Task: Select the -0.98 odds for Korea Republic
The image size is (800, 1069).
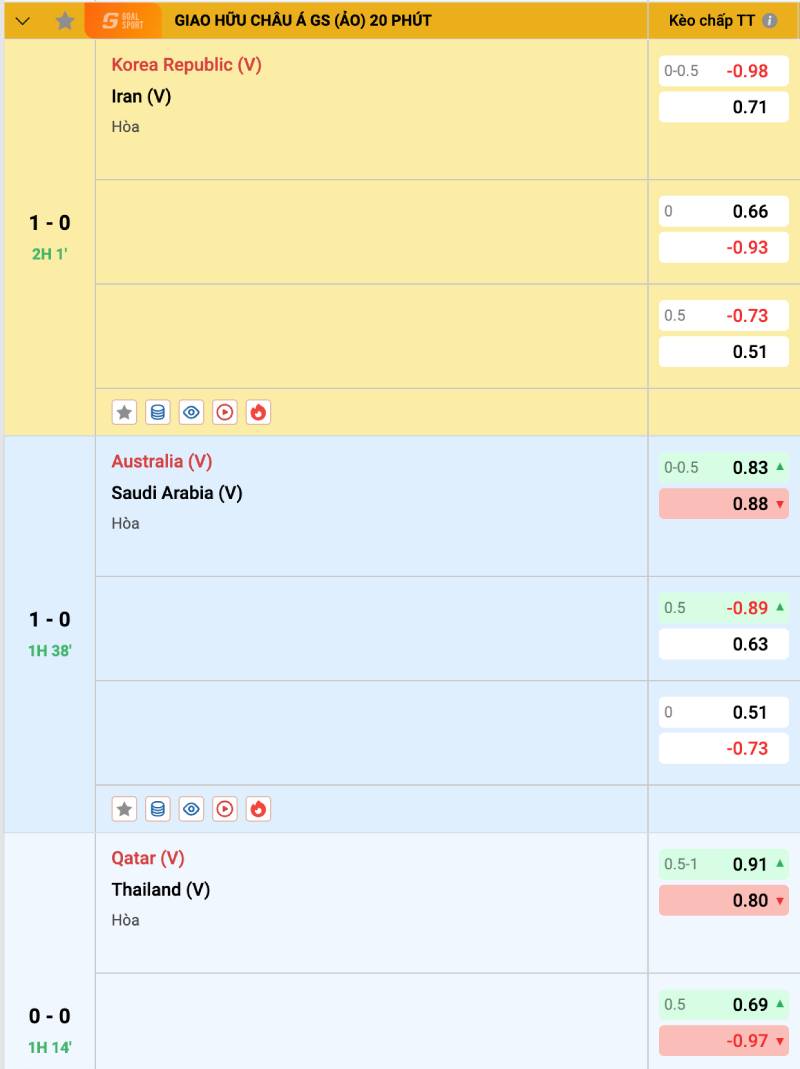Action: (x=724, y=71)
